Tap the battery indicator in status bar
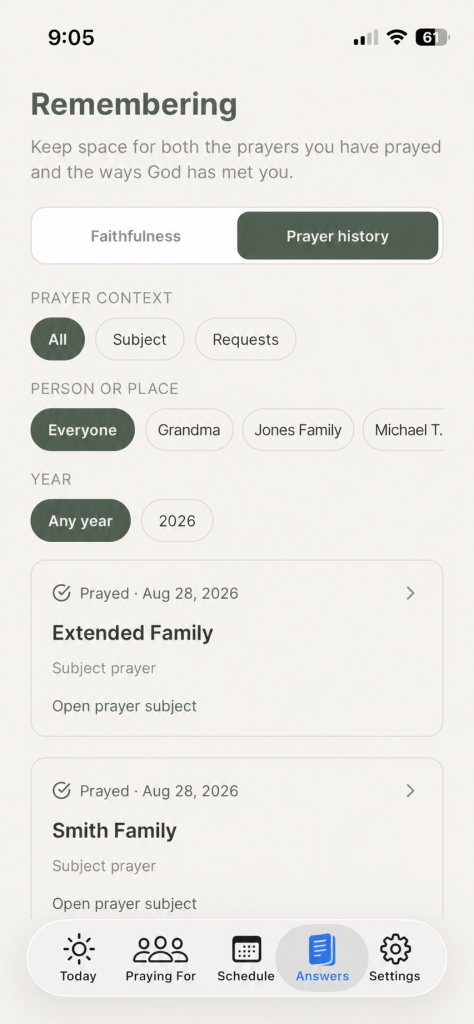The image size is (474, 1024). tap(432, 38)
